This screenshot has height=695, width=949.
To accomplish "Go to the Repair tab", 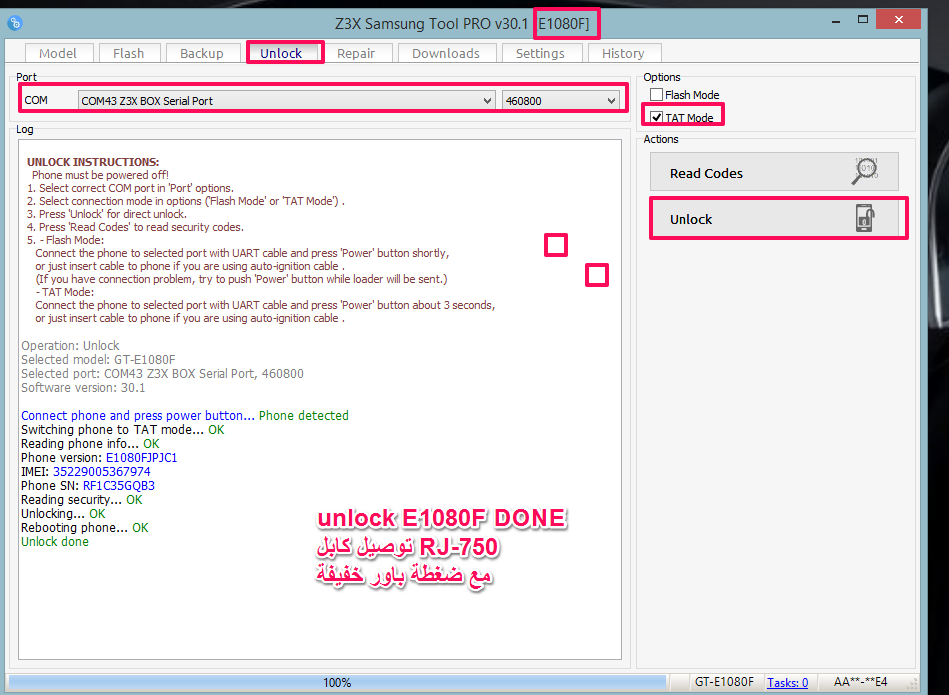I will pyautogui.click(x=356, y=53).
